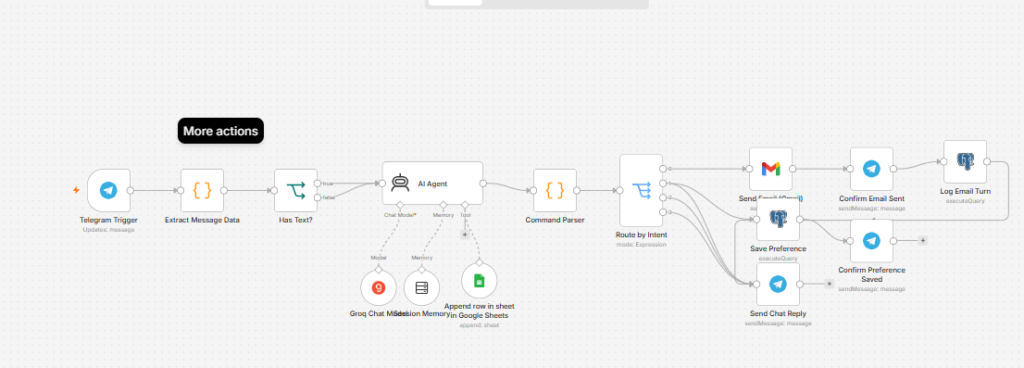This screenshot has width=1024, height=368.
Task: Click the 'Log Email Turn' label
Action: coord(965,192)
